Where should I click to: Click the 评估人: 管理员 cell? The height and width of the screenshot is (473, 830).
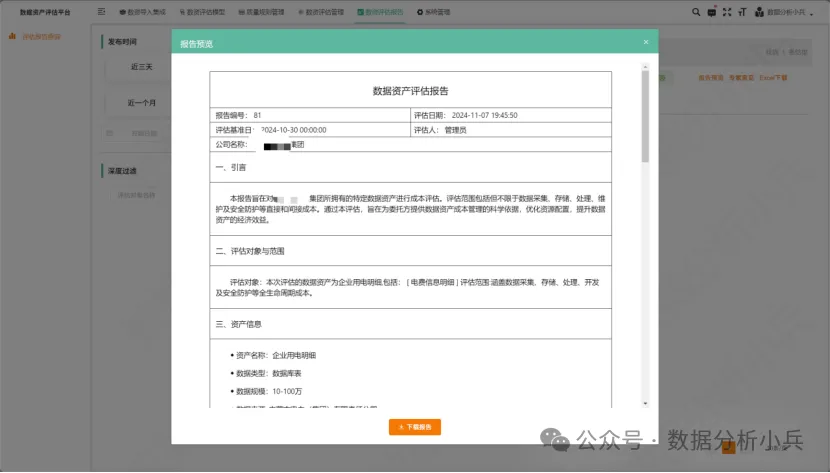pos(511,130)
